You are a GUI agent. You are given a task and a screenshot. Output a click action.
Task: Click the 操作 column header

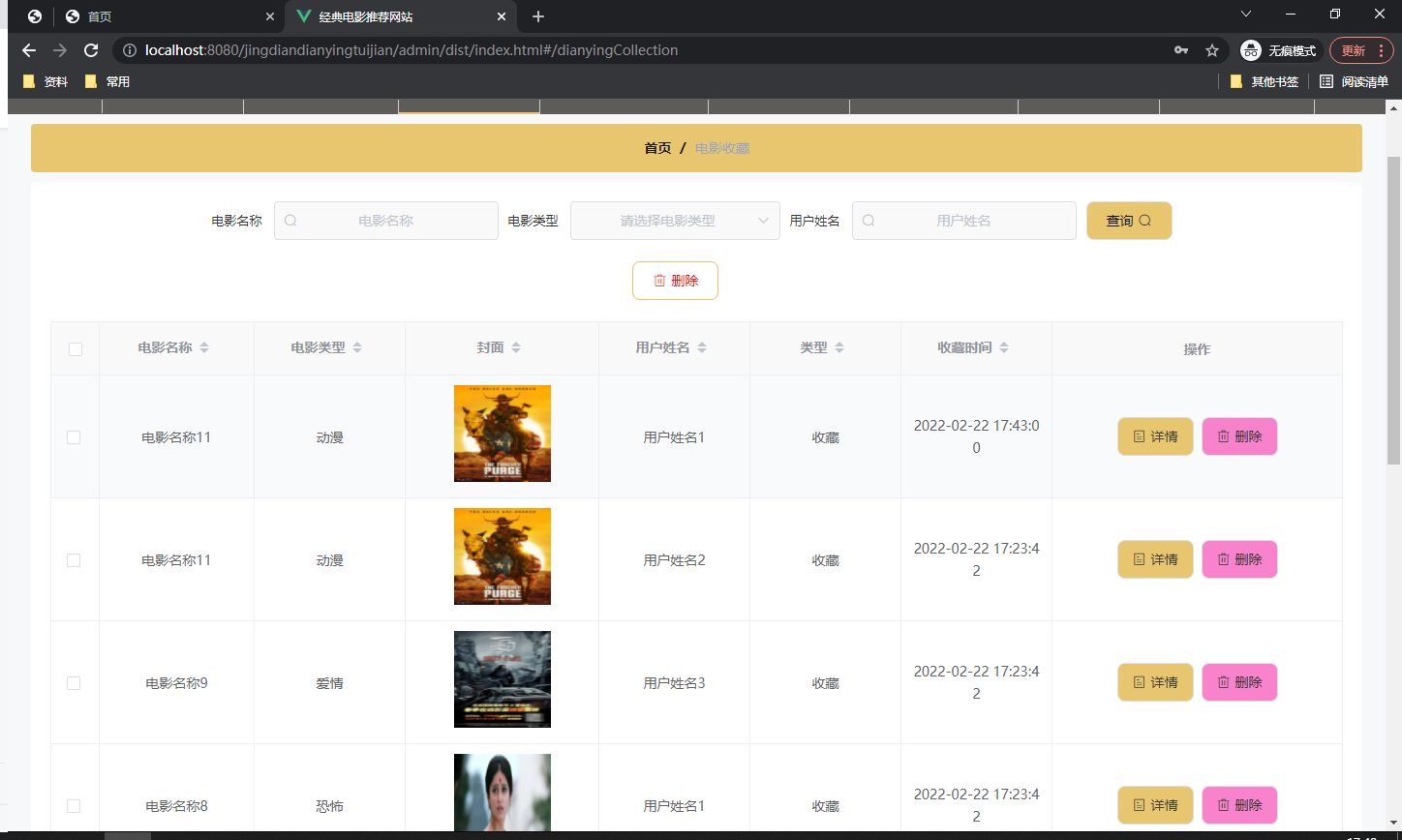[x=1197, y=349]
